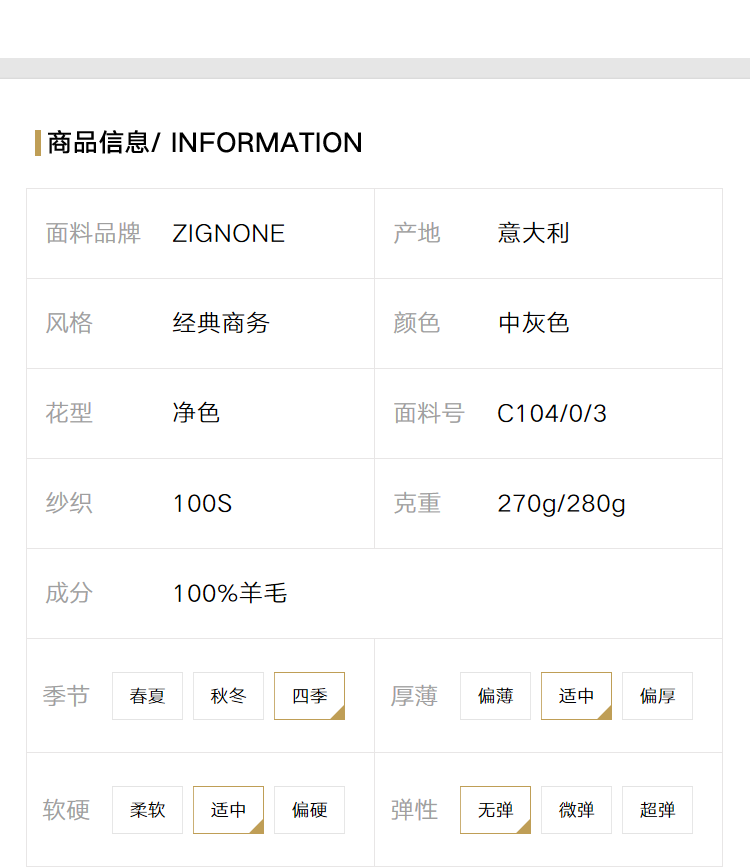Select 无弹 elasticity option
The height and width of the screenshot is (867, 750).
[x=495, y=809]
